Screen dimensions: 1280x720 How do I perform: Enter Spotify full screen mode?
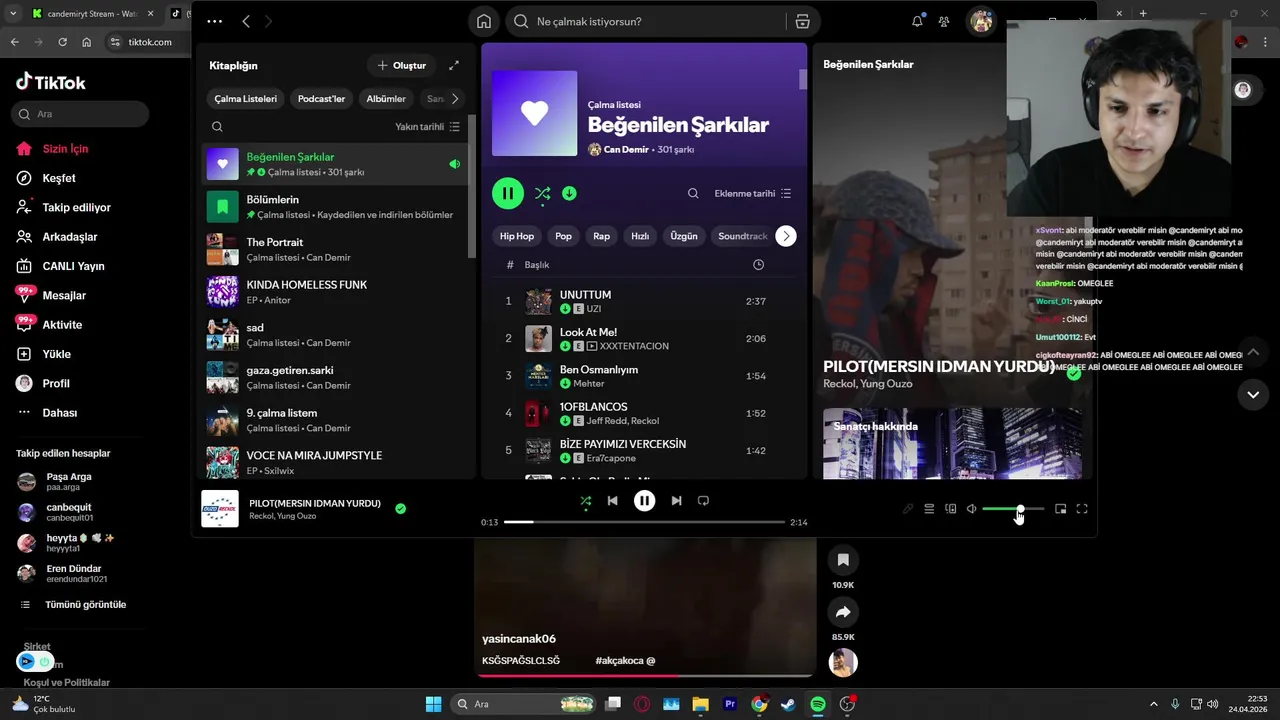[x=1082, y=509]
